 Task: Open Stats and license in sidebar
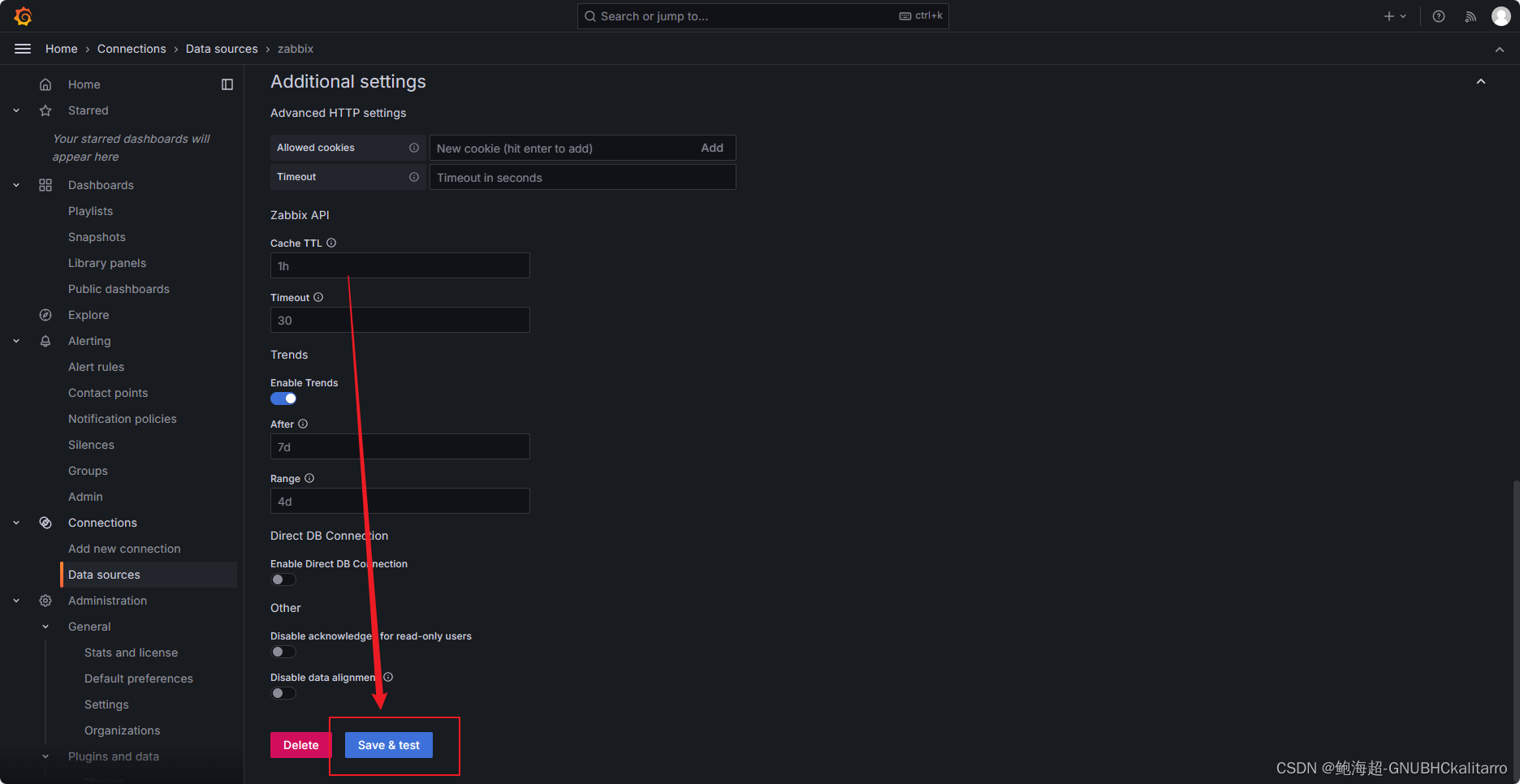131,653
